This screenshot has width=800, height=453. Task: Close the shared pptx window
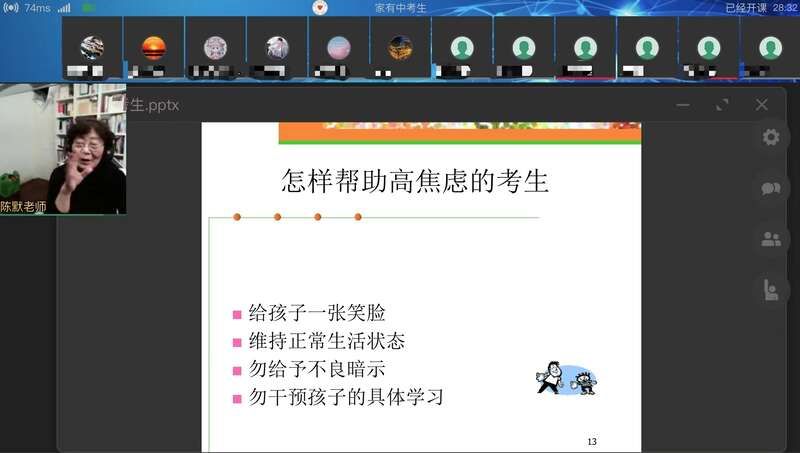point(762,105)
